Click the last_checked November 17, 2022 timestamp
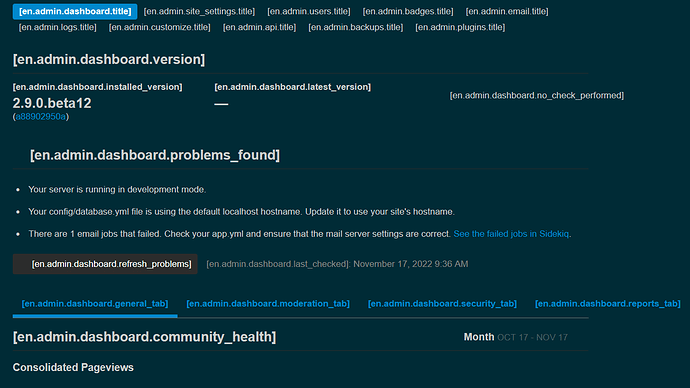Image resolution: width=690 pixels, height=388 pixels. 337,264
